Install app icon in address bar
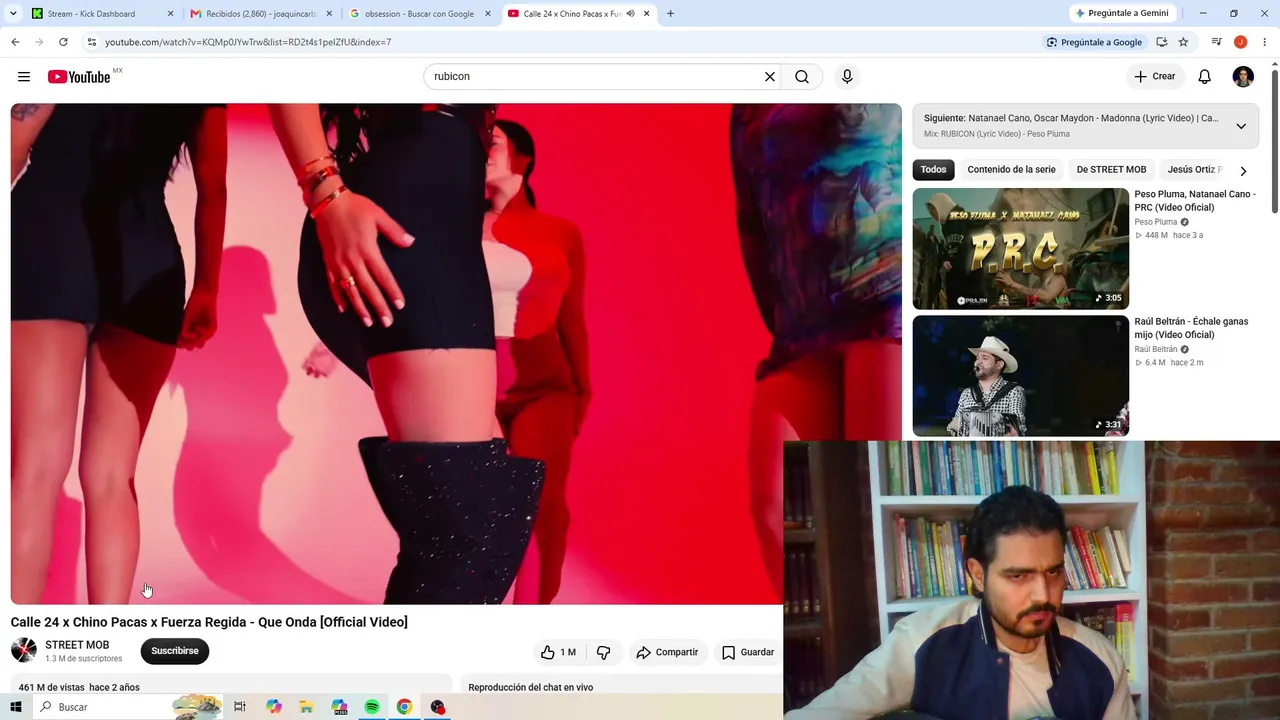 tap(1161, 42)
